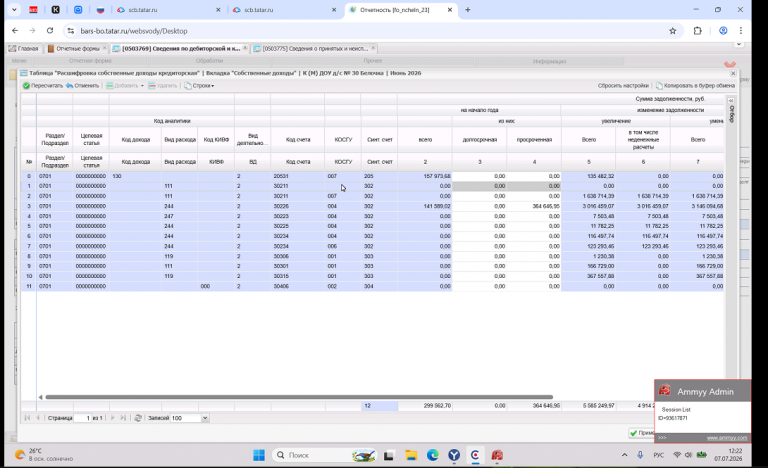Go to the Главная tab

pyautogui.click(x=24, y=49)
